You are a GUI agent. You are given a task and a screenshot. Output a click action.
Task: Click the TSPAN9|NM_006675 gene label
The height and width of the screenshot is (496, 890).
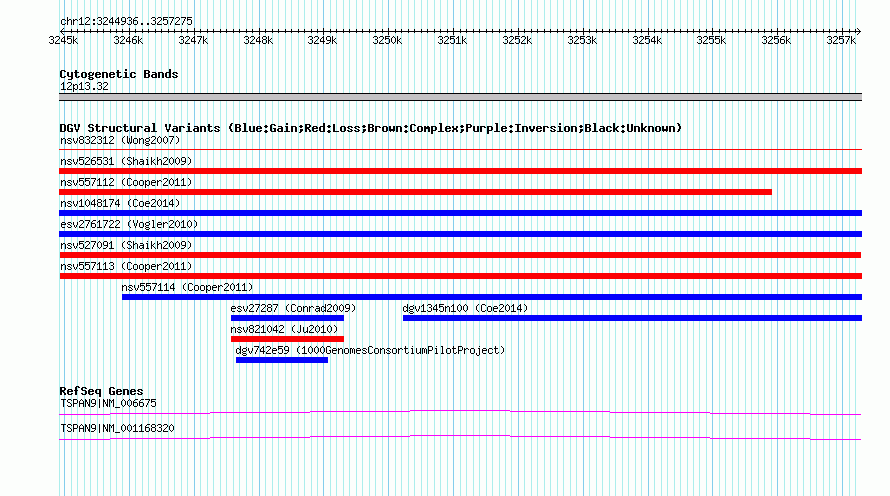click(x=108, y=403)
